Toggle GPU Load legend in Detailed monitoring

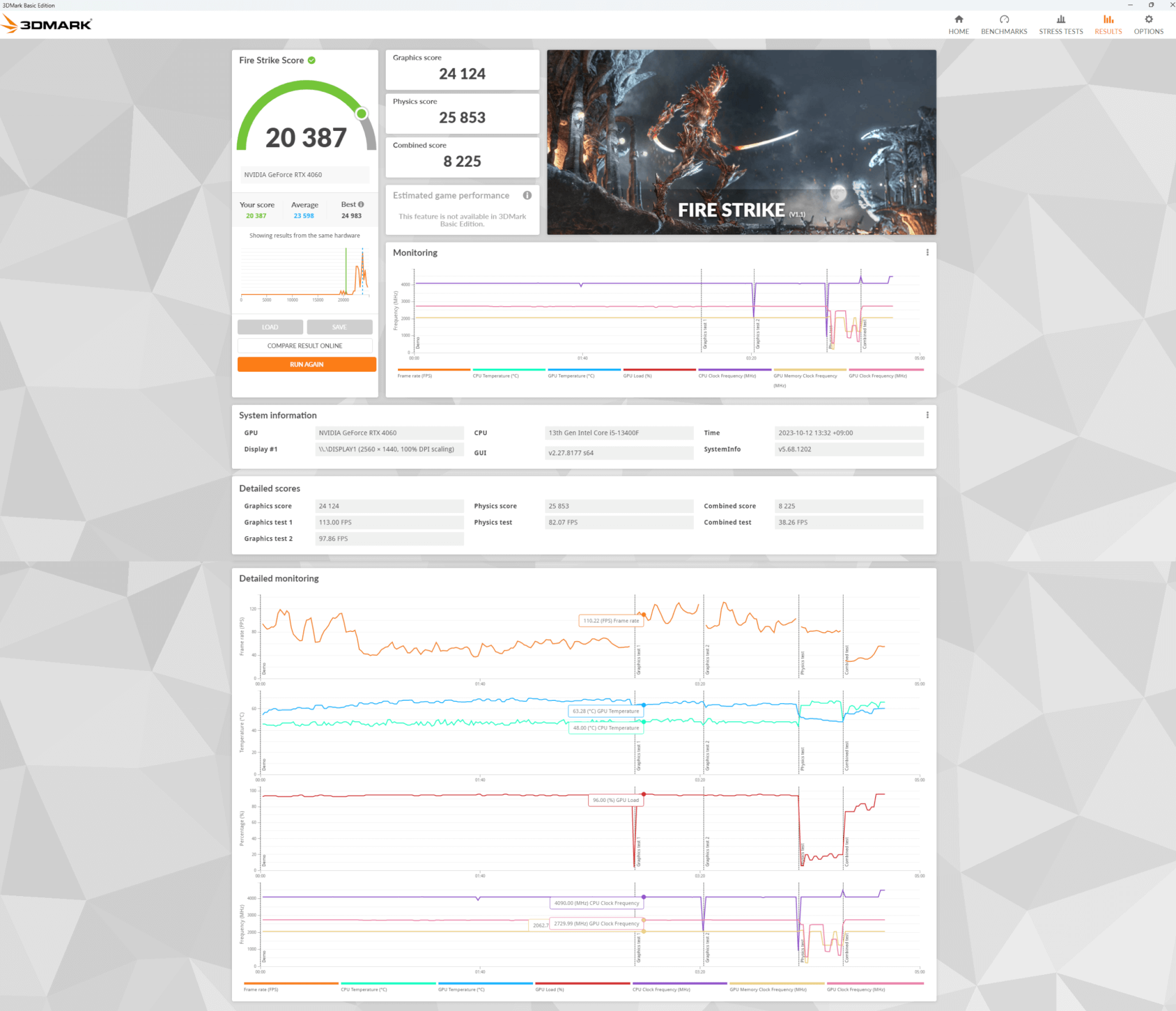583,987
